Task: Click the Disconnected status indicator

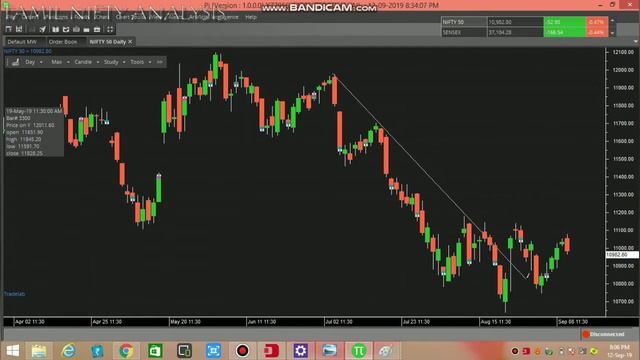Action: (x=603, y=334)
